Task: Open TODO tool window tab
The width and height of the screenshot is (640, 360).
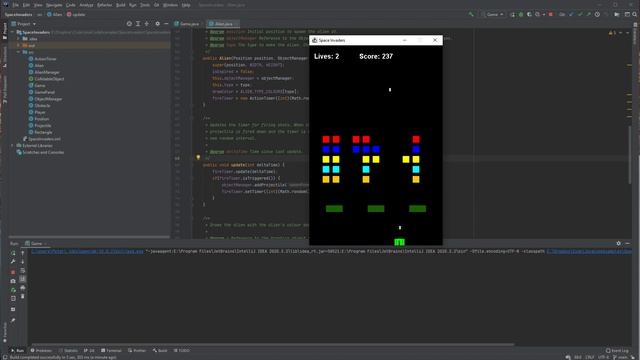Action: coord(182,351)
